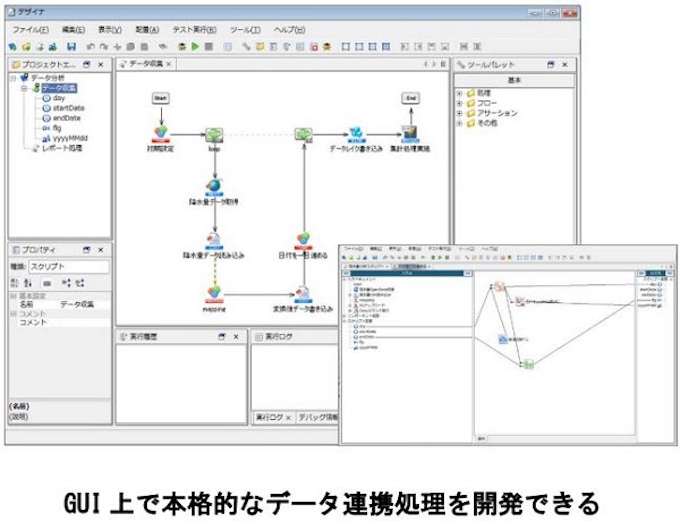Click the blue save icon in toolbar
Viewport: 680px width, 522px height.
(71, 46)
